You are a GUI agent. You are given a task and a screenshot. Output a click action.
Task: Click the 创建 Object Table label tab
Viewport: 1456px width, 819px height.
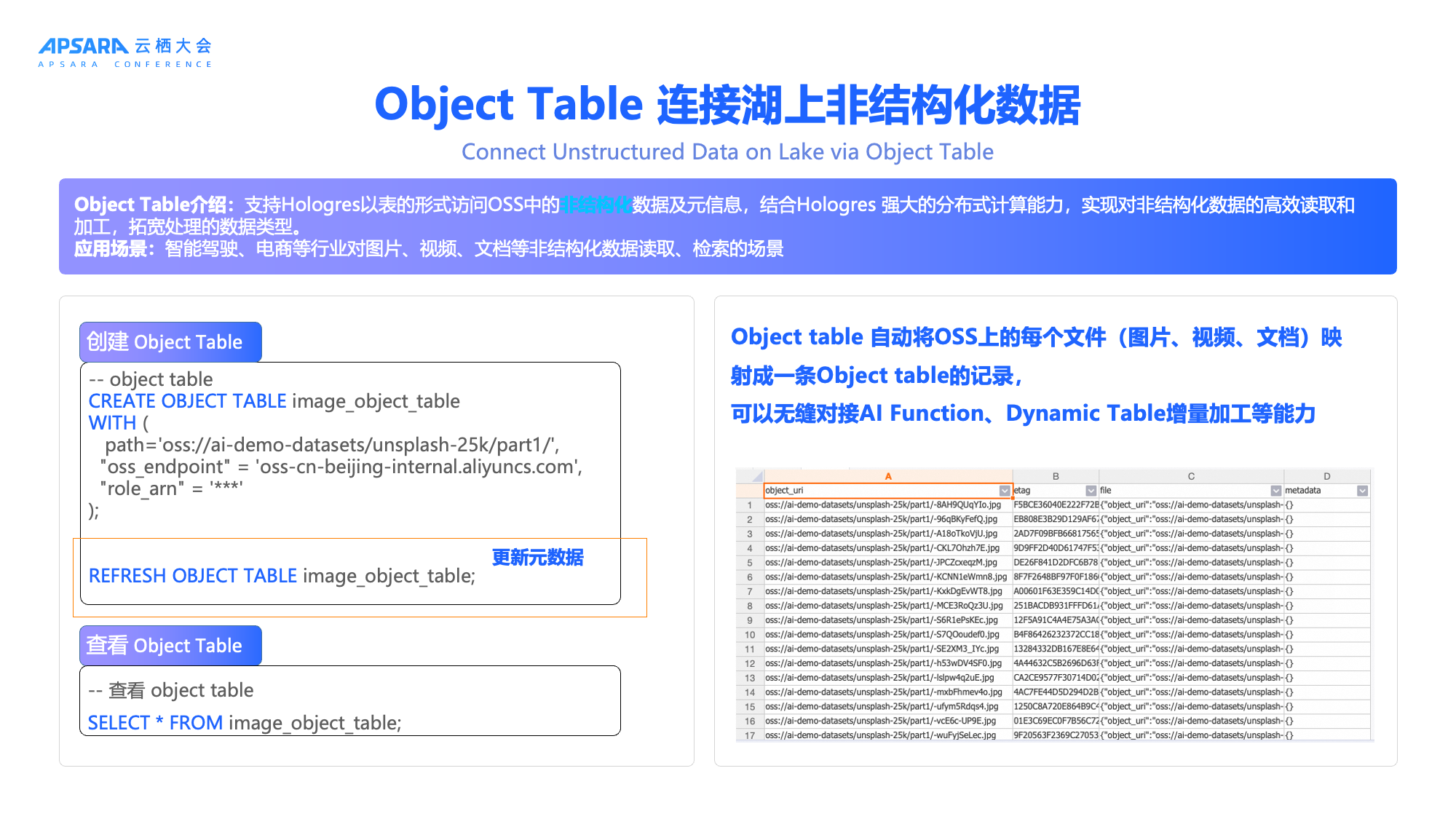[170, 342]
